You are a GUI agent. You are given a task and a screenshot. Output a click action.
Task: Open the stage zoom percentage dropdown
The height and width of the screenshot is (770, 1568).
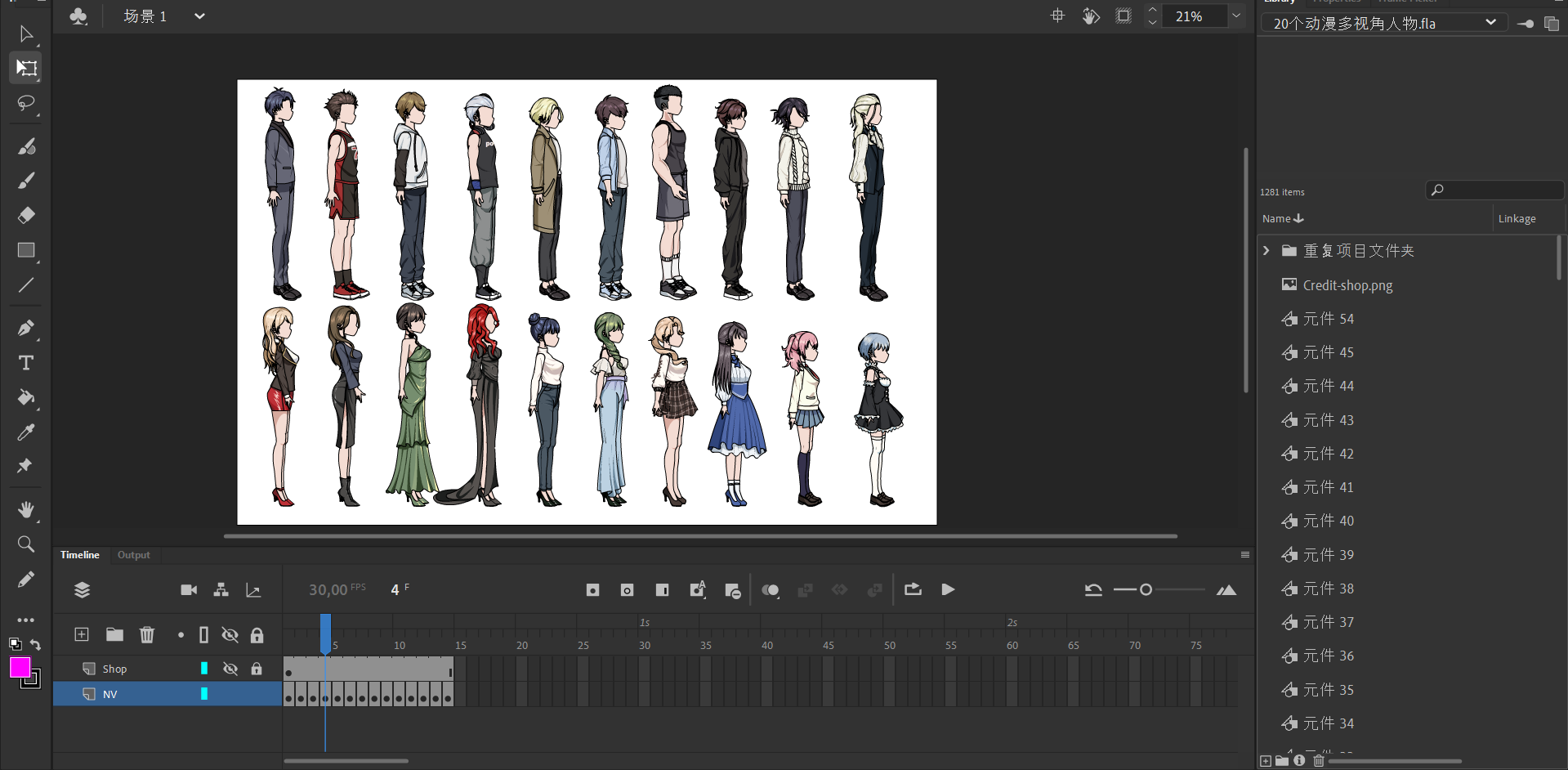1236,16
